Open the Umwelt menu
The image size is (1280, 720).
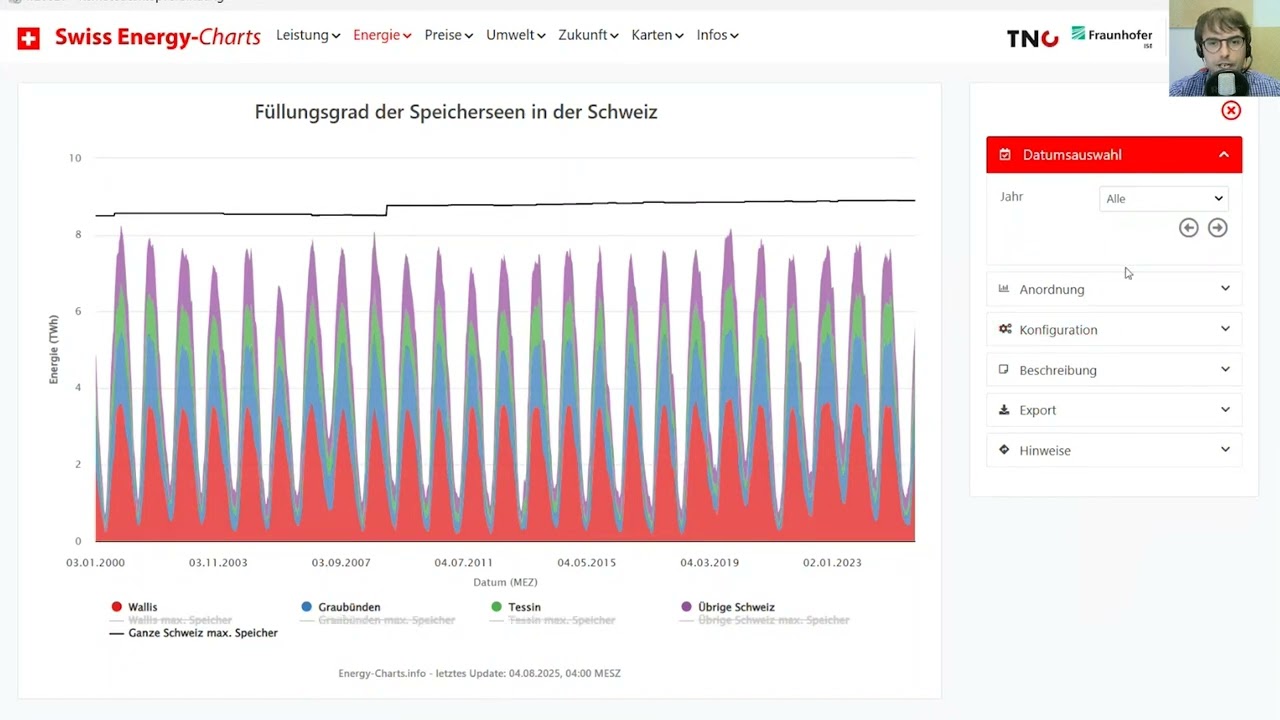tap(515, 35)
